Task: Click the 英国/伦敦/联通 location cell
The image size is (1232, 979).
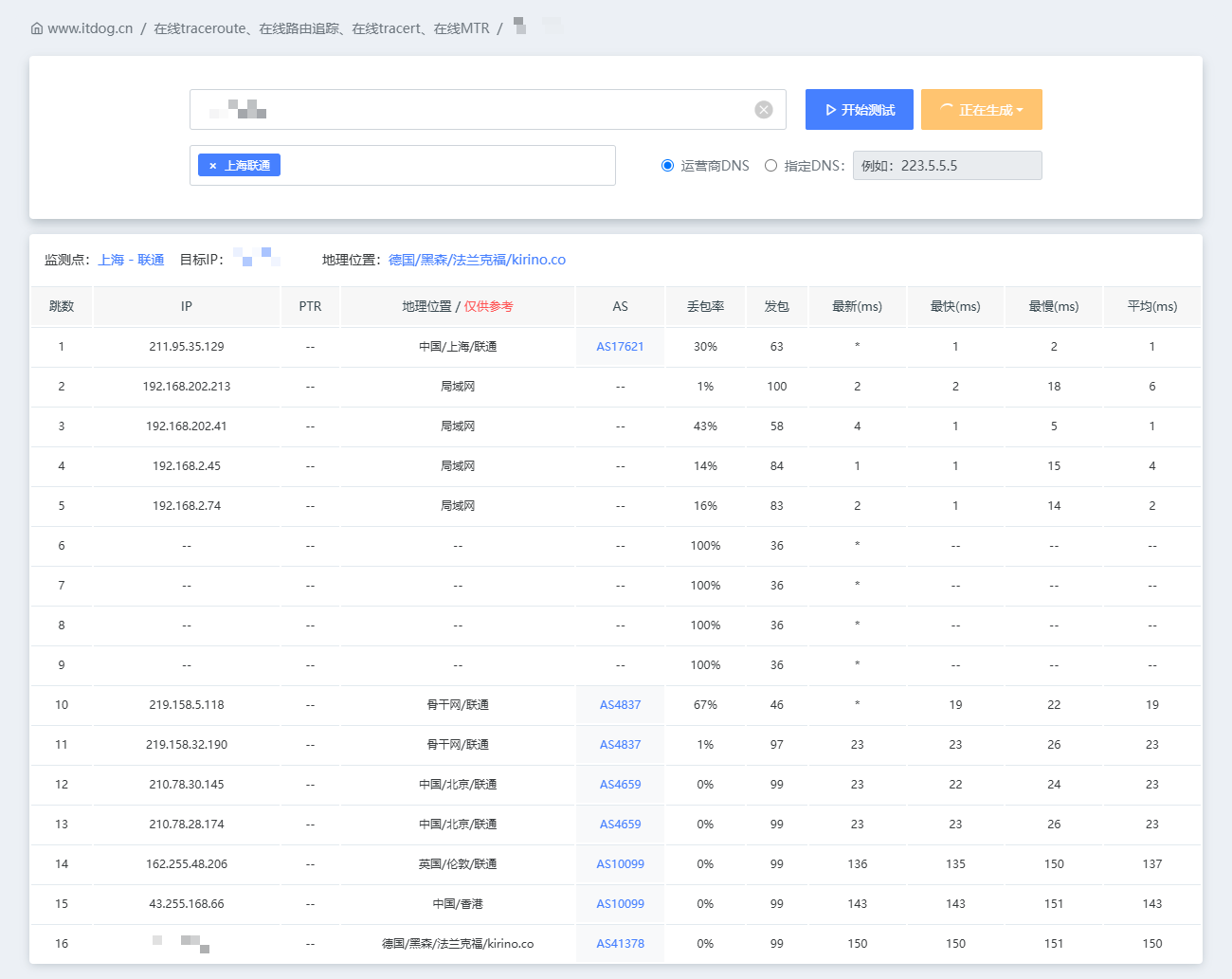Action: click(458, 864)
